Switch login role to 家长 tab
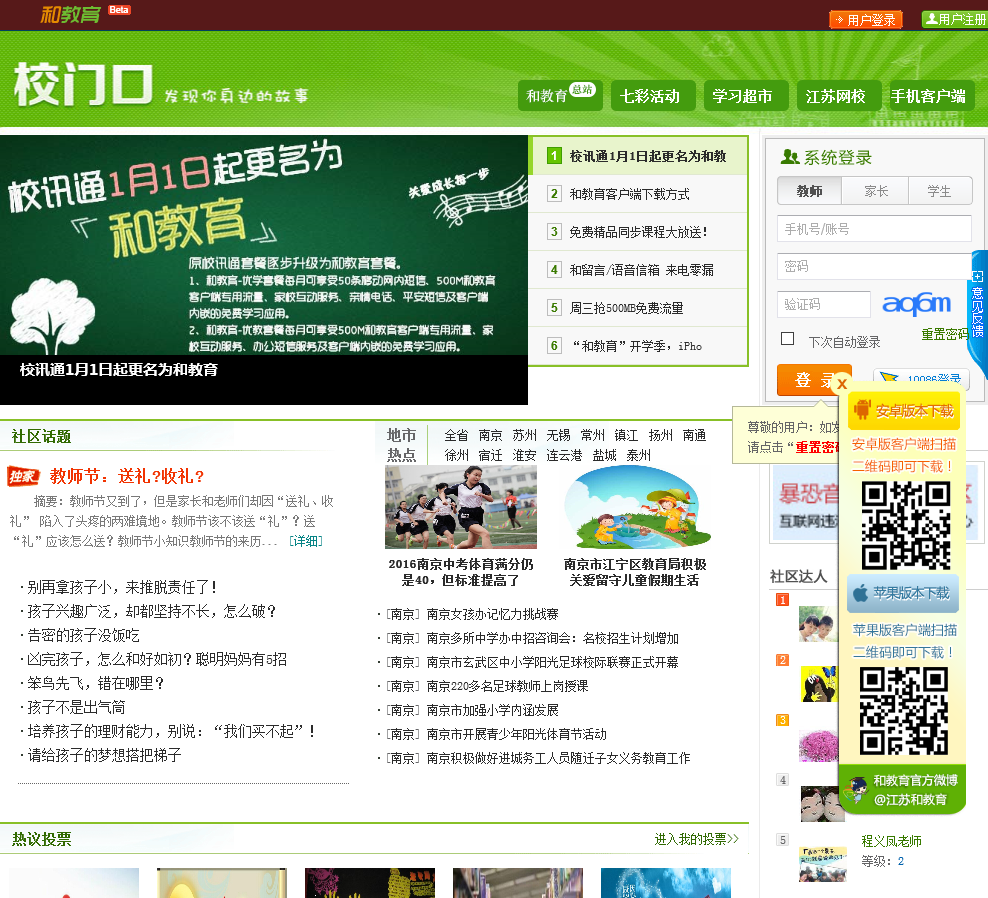This screenshot has width=988, height=898. pyautogui.click(x=876, y=191)
